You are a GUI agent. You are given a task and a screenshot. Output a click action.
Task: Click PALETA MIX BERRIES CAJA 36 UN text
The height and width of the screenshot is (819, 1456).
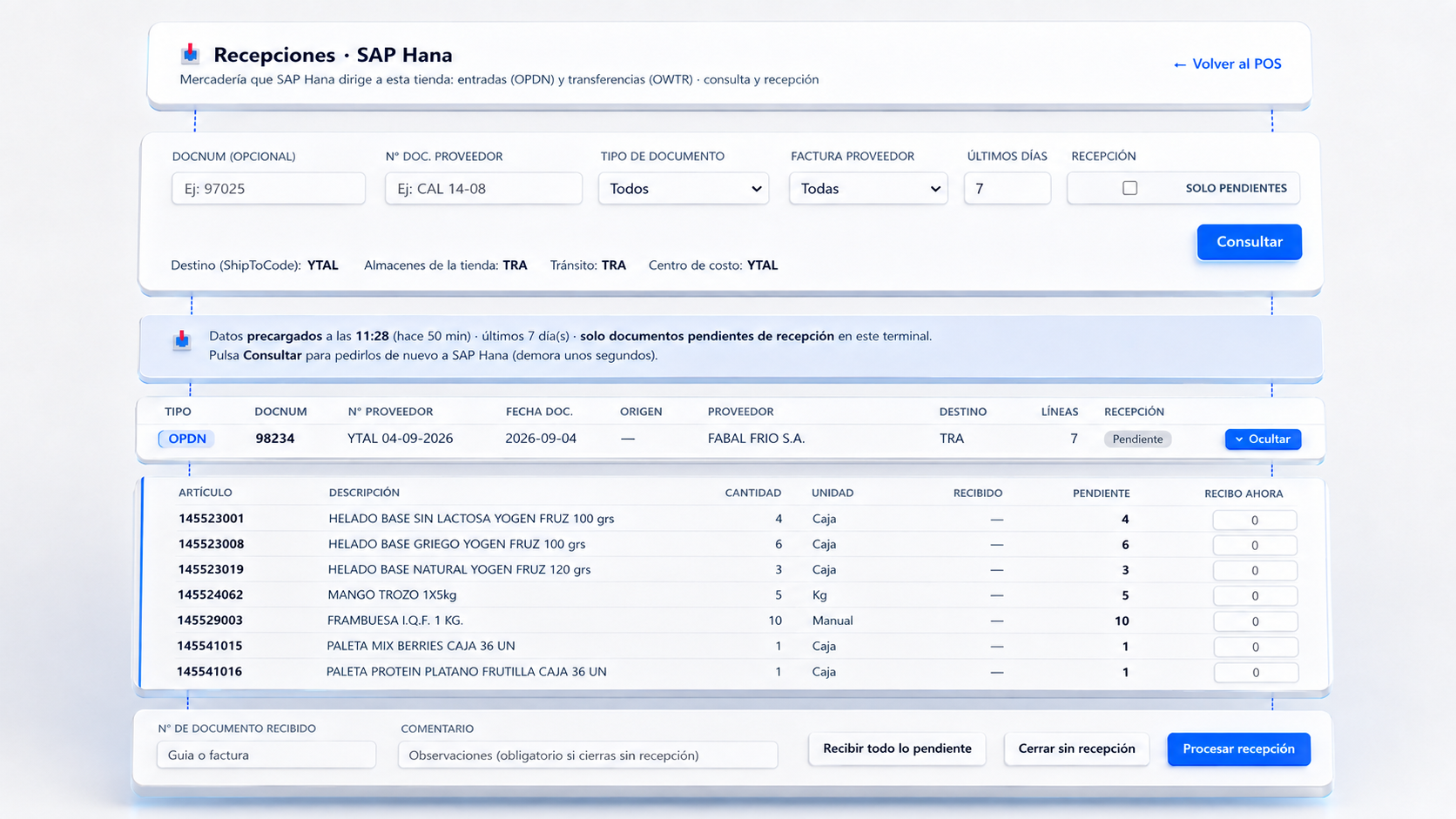pyautogui.click(x=421, y=646)
